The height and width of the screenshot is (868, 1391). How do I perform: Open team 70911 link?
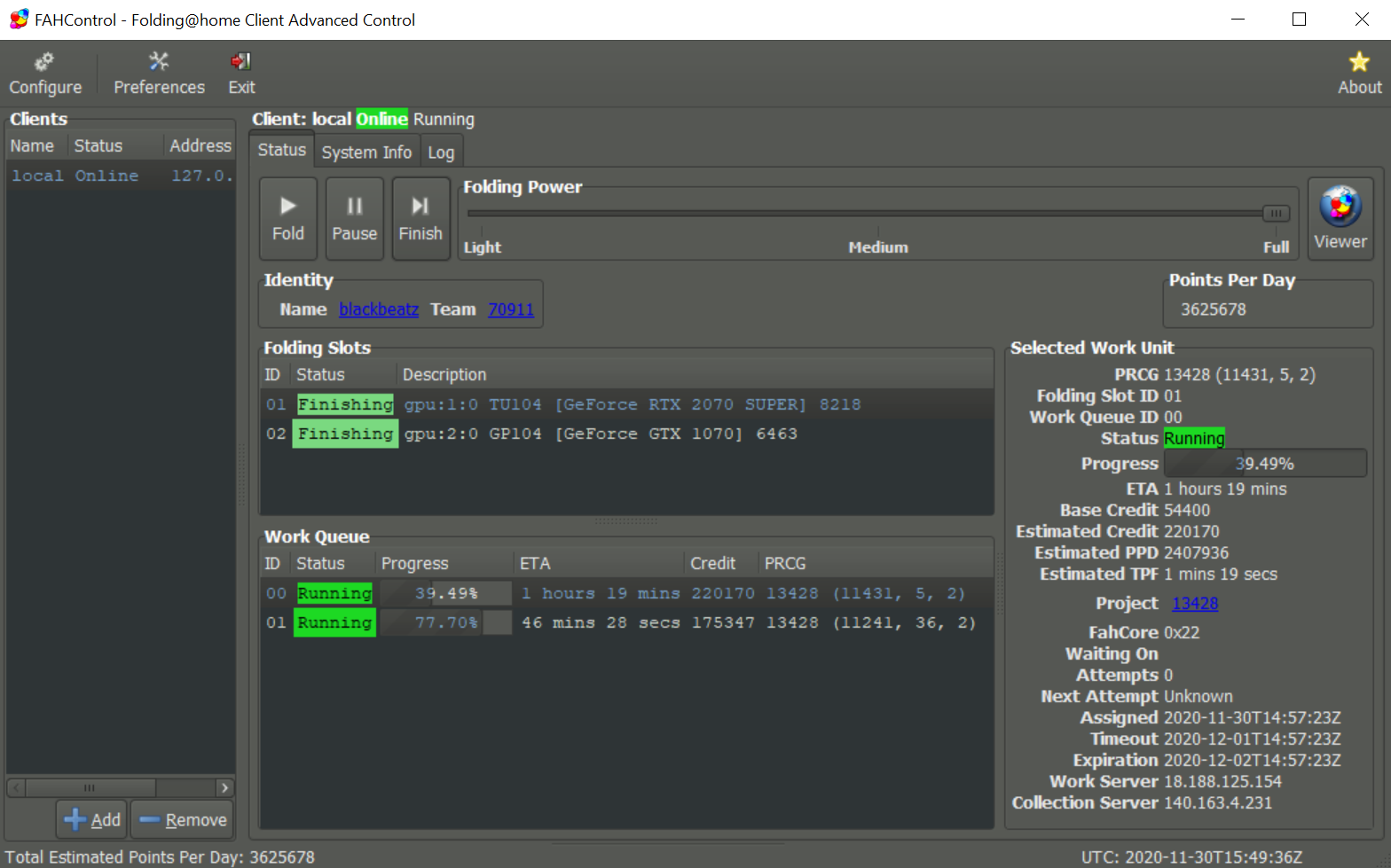click(x=511, y=309)
